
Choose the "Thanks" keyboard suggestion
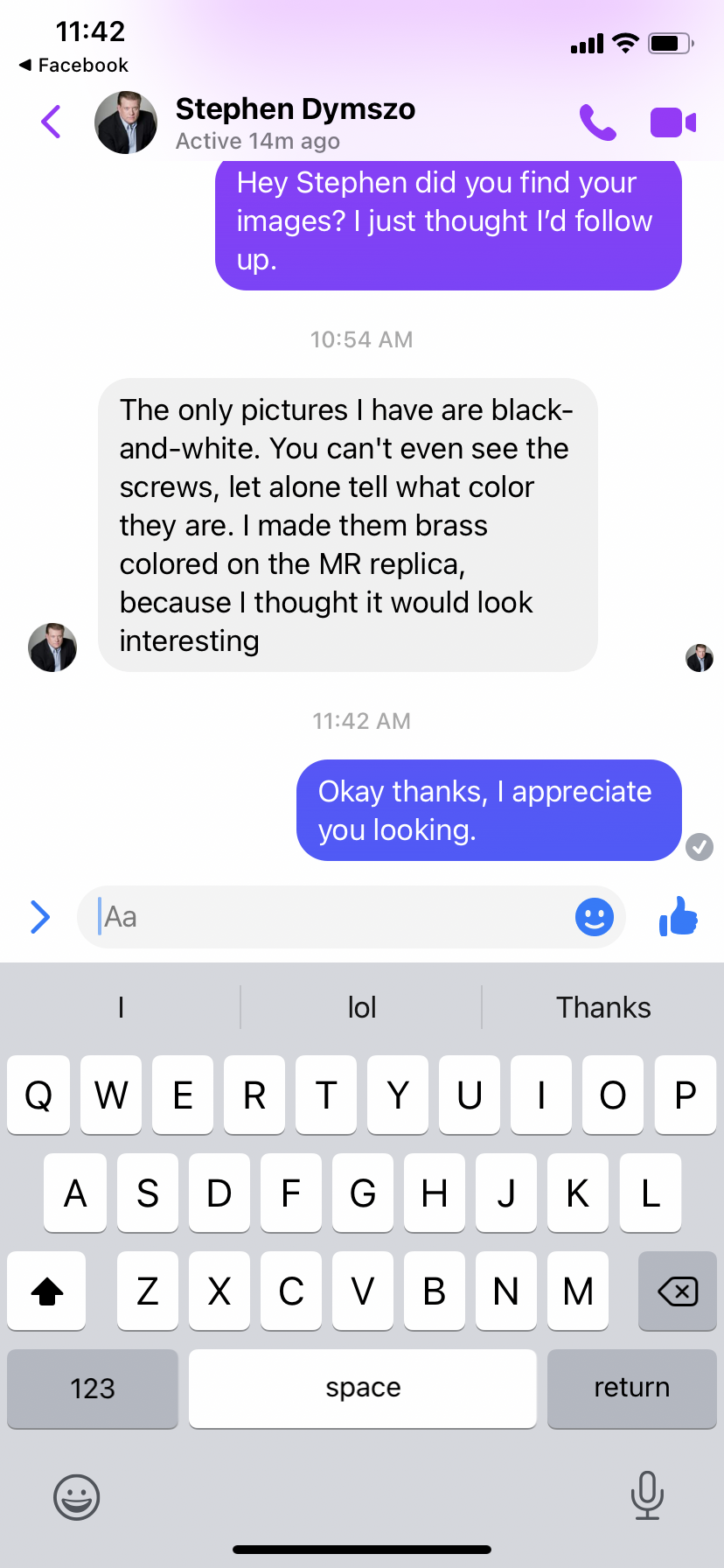point(603,1007)
